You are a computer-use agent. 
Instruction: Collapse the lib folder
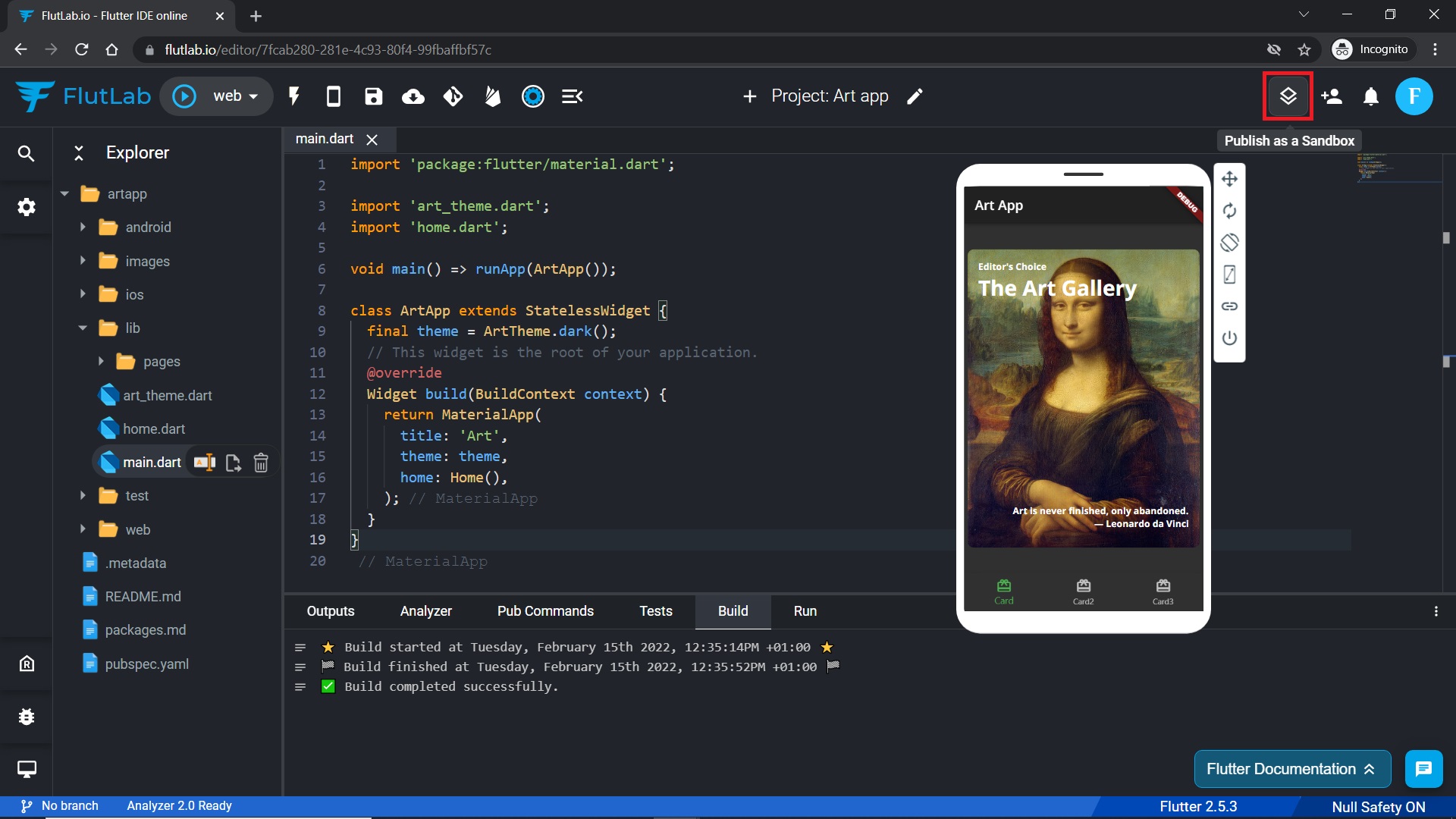coord(83,328)
